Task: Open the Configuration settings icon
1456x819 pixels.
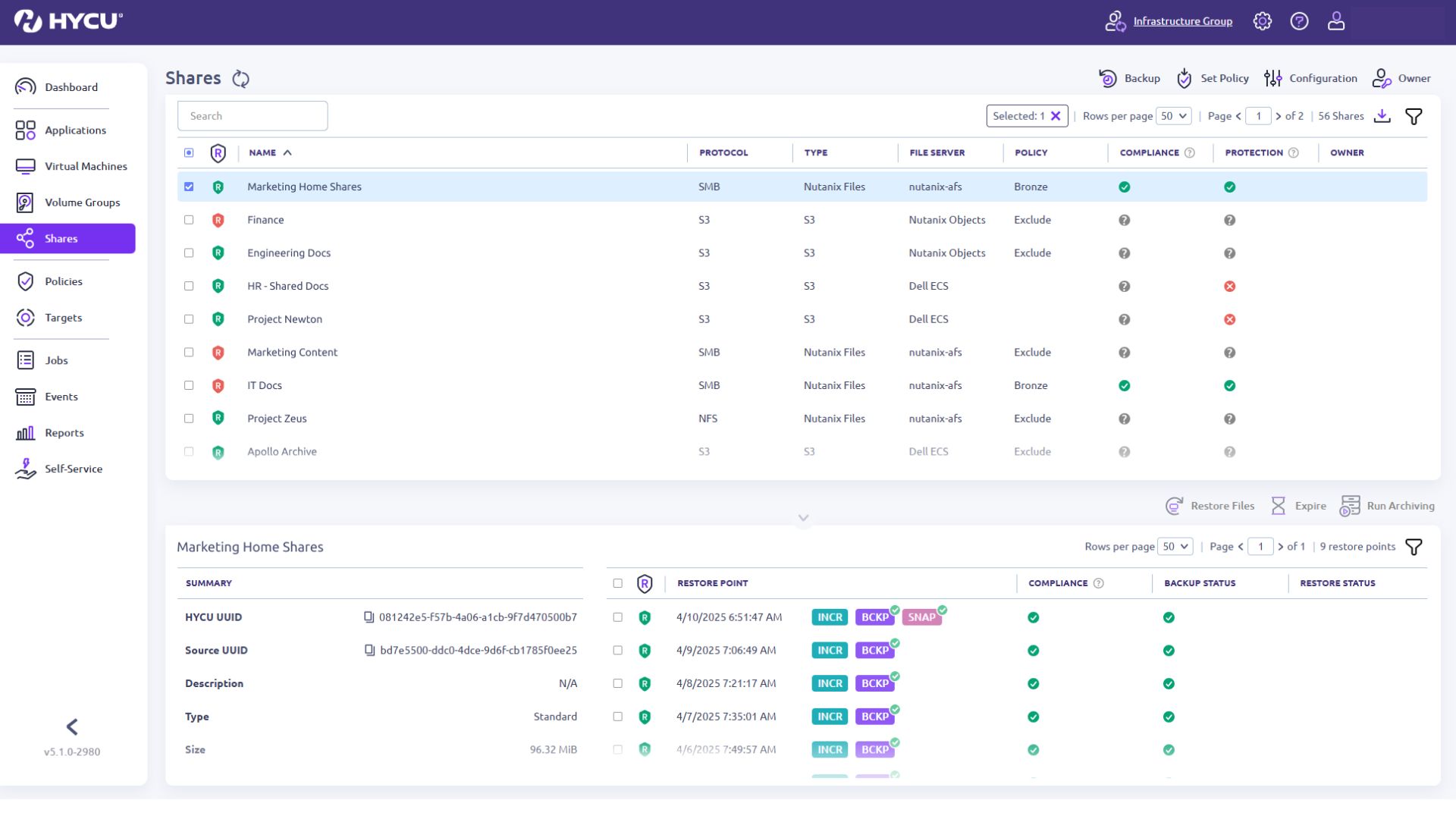Action: coord(1272,78)
